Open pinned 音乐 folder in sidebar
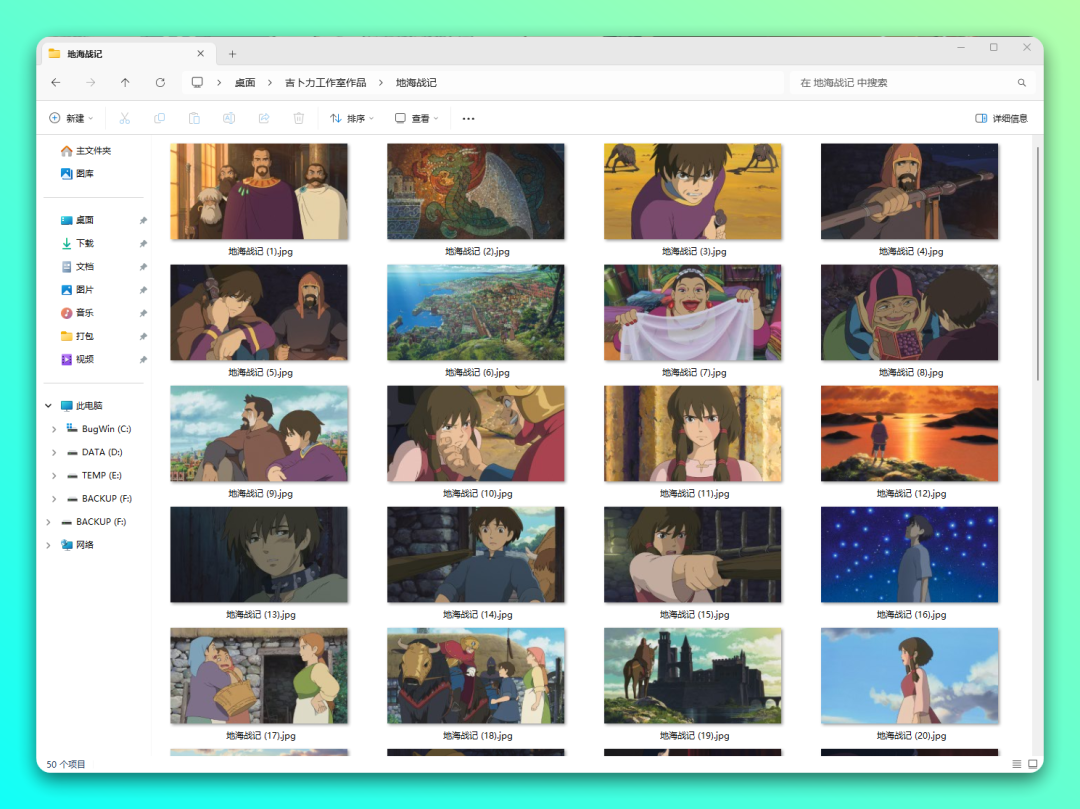The width and height of the screenshot is (1080, 809). click(77, 313)
